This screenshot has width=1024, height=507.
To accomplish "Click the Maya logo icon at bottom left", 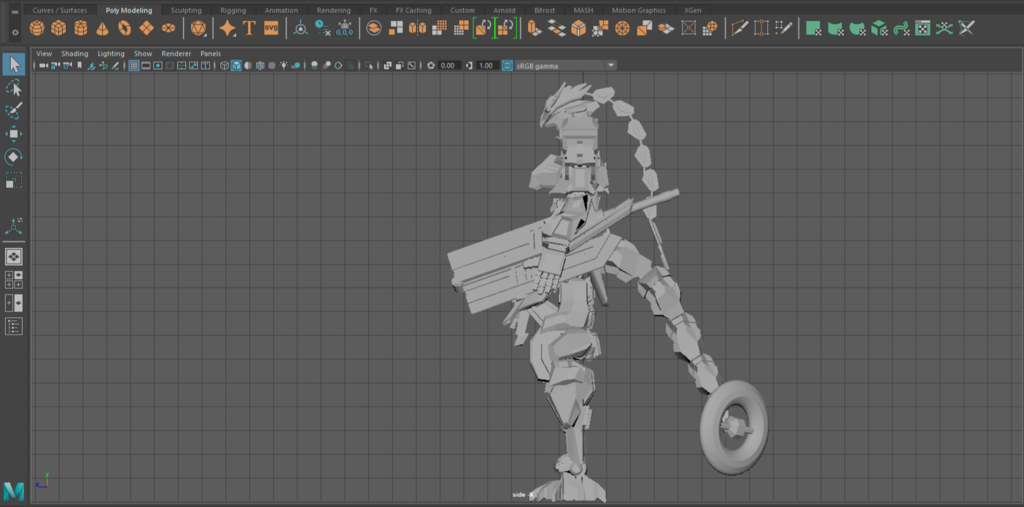I will (14, 491).
